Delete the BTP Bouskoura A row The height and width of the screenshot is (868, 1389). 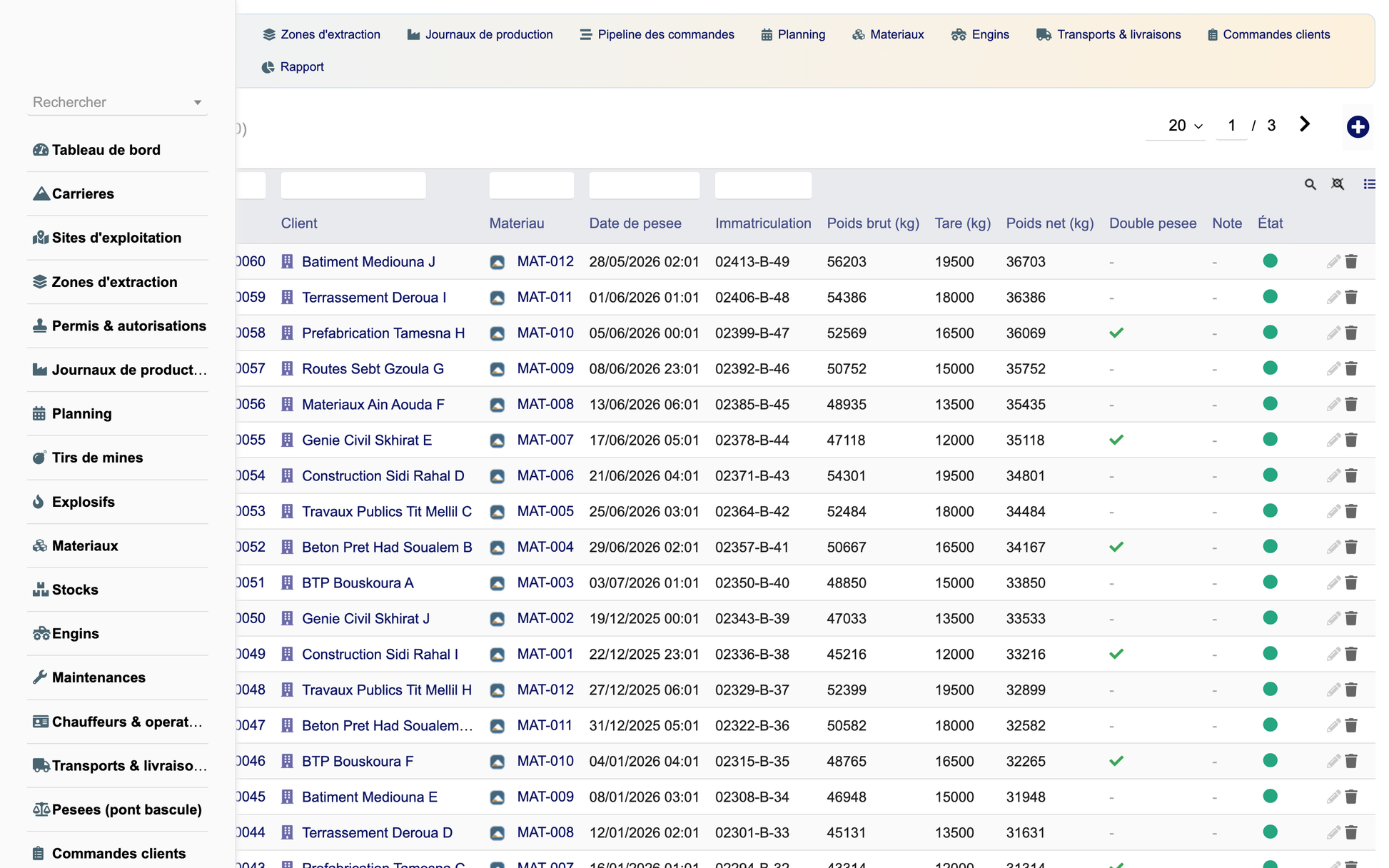(1351, 582)
